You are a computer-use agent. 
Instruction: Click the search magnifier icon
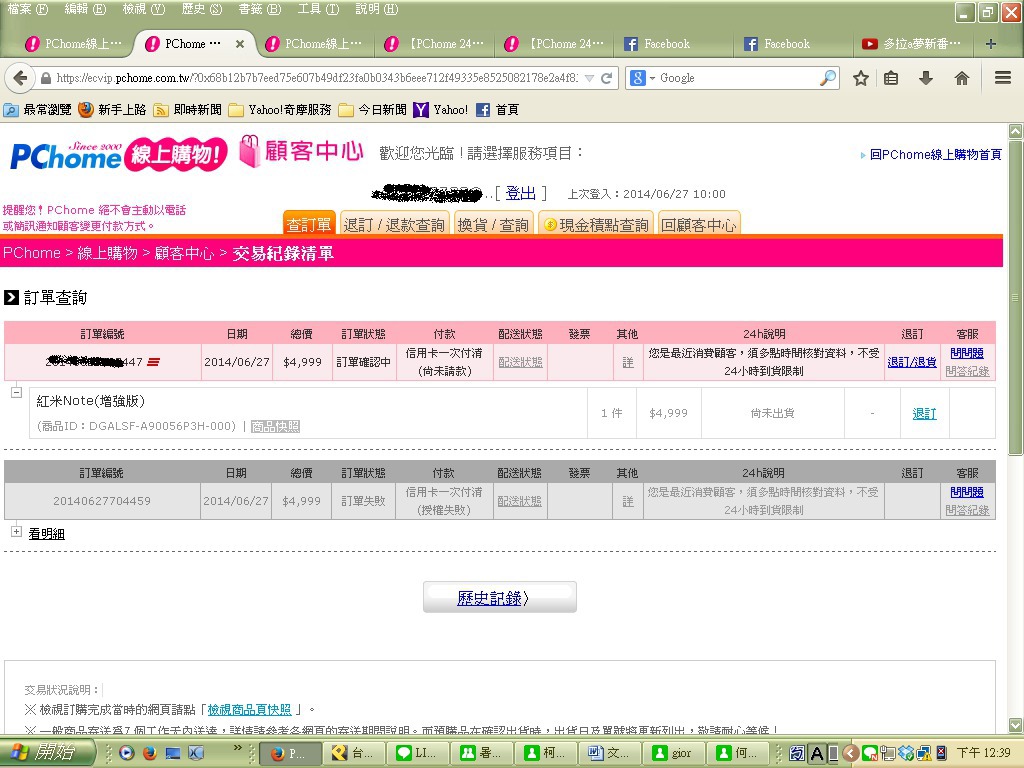(x=828, y=78)
